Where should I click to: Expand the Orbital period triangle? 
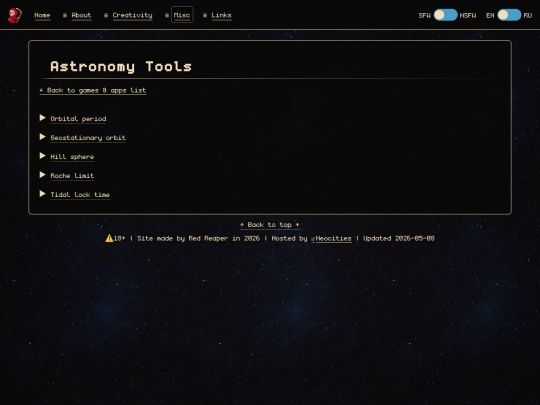coord(42,118)
